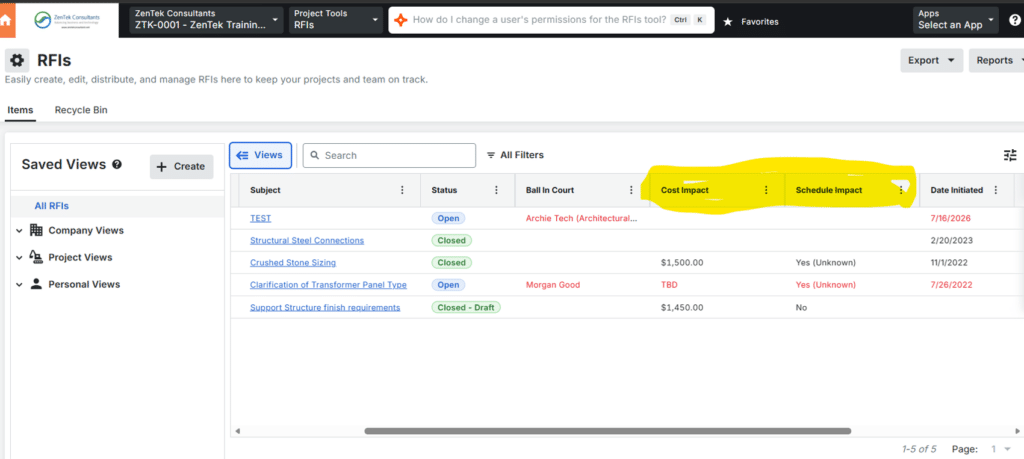1024x459 pixels.
Task: Select All RFIs saved view
Action: (52, 206)
